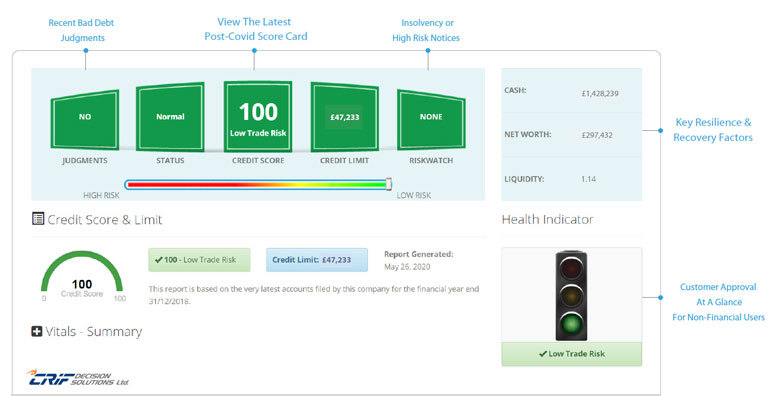Click the red-to-green risk gradient bar
The width and height of the screenshot is (780, 396).
257,185
